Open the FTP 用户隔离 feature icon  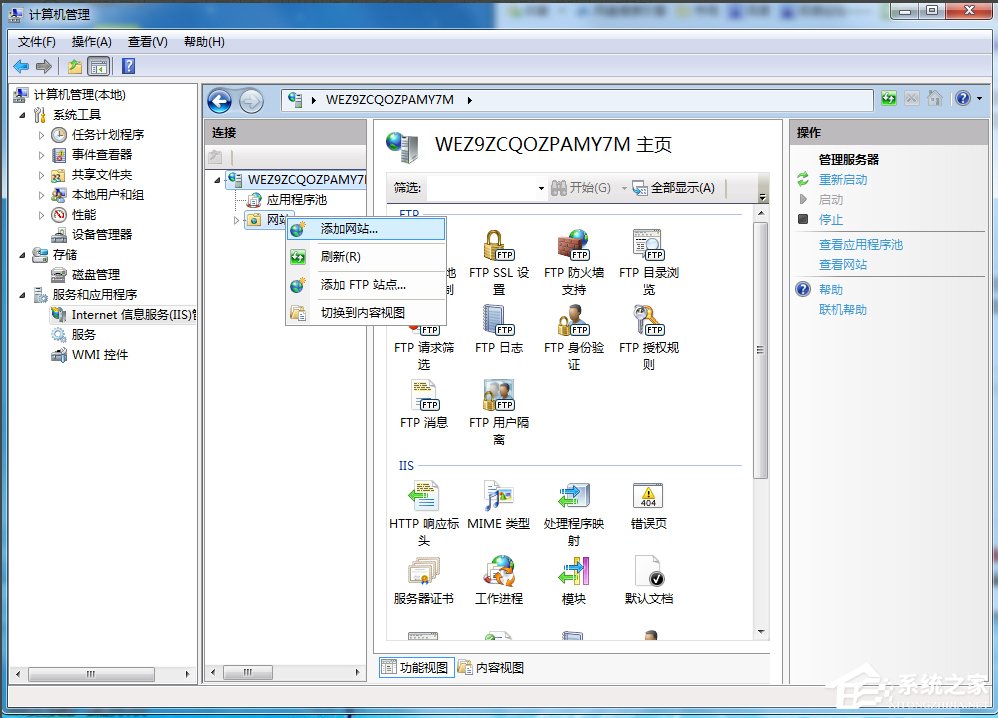coord(498,398)
